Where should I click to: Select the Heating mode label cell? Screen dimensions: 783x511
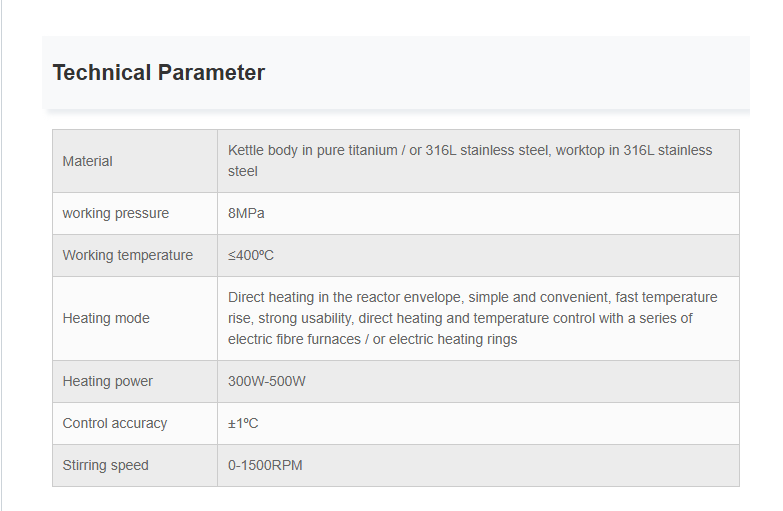(x=135, y=318)
